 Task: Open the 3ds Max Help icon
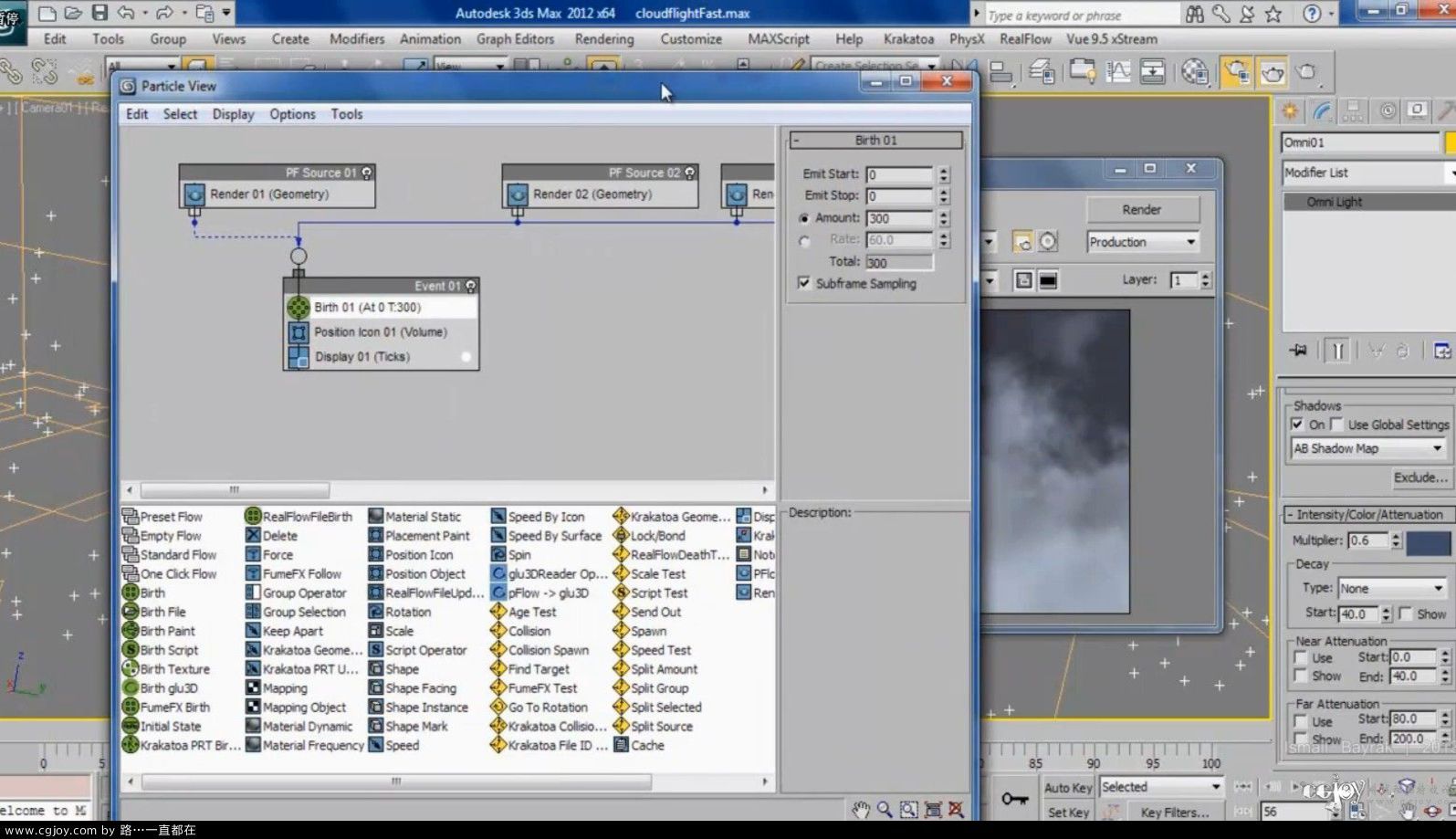pos(1312,14)
